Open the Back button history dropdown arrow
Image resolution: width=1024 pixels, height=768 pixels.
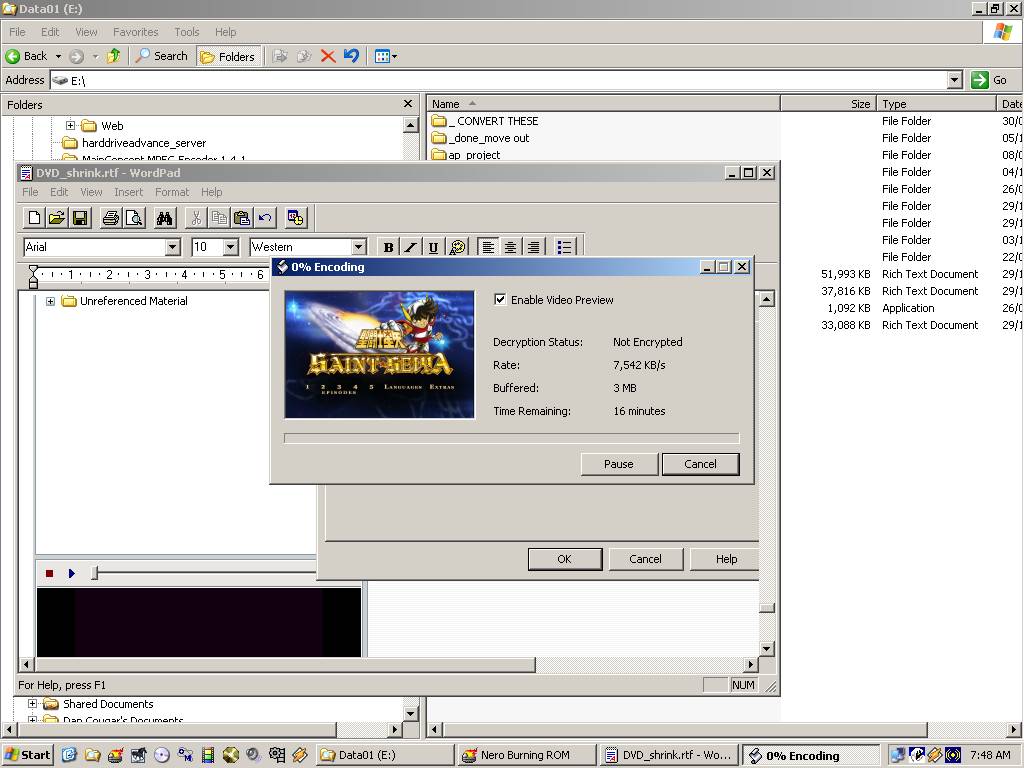pyautogui.click(x=58, y=56)
